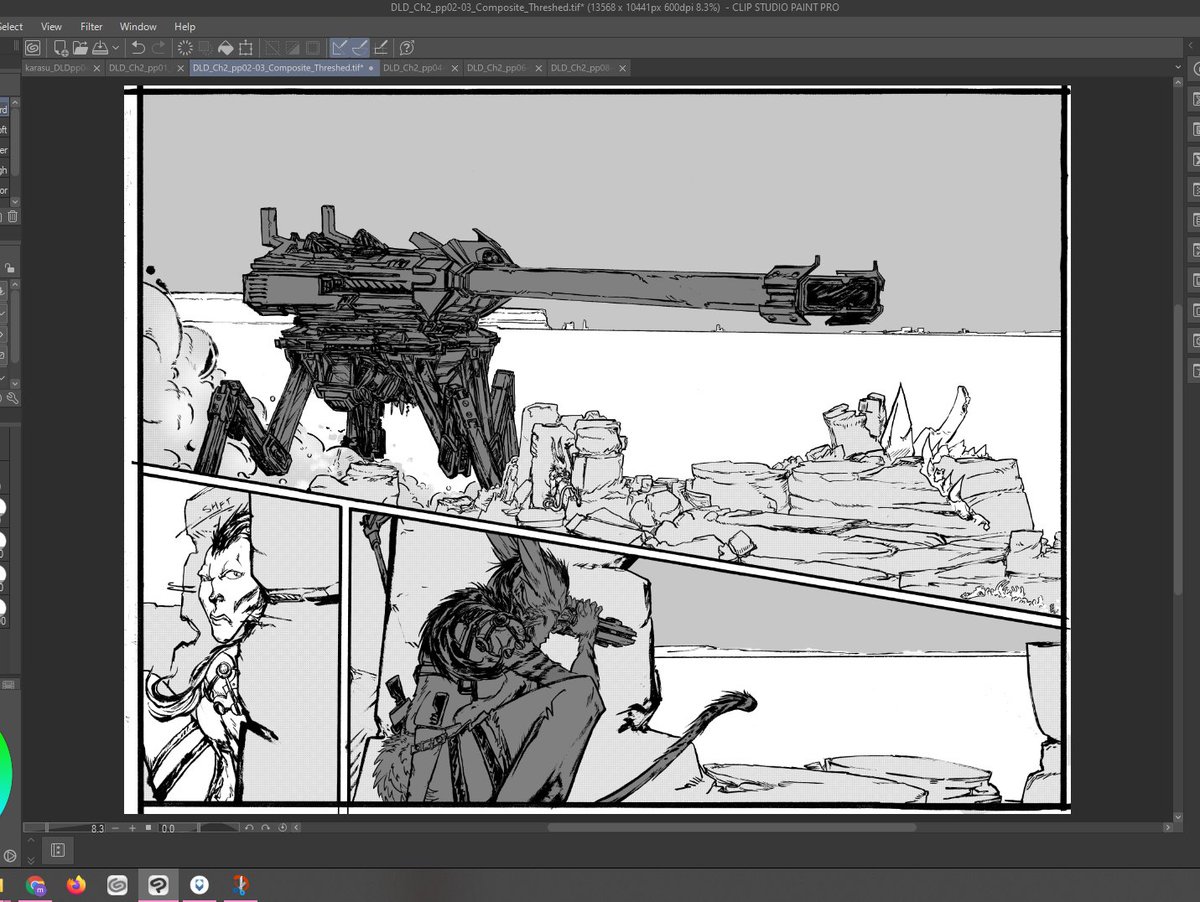Click the up chevron beside the timeline icon

(x=31, y=840)
